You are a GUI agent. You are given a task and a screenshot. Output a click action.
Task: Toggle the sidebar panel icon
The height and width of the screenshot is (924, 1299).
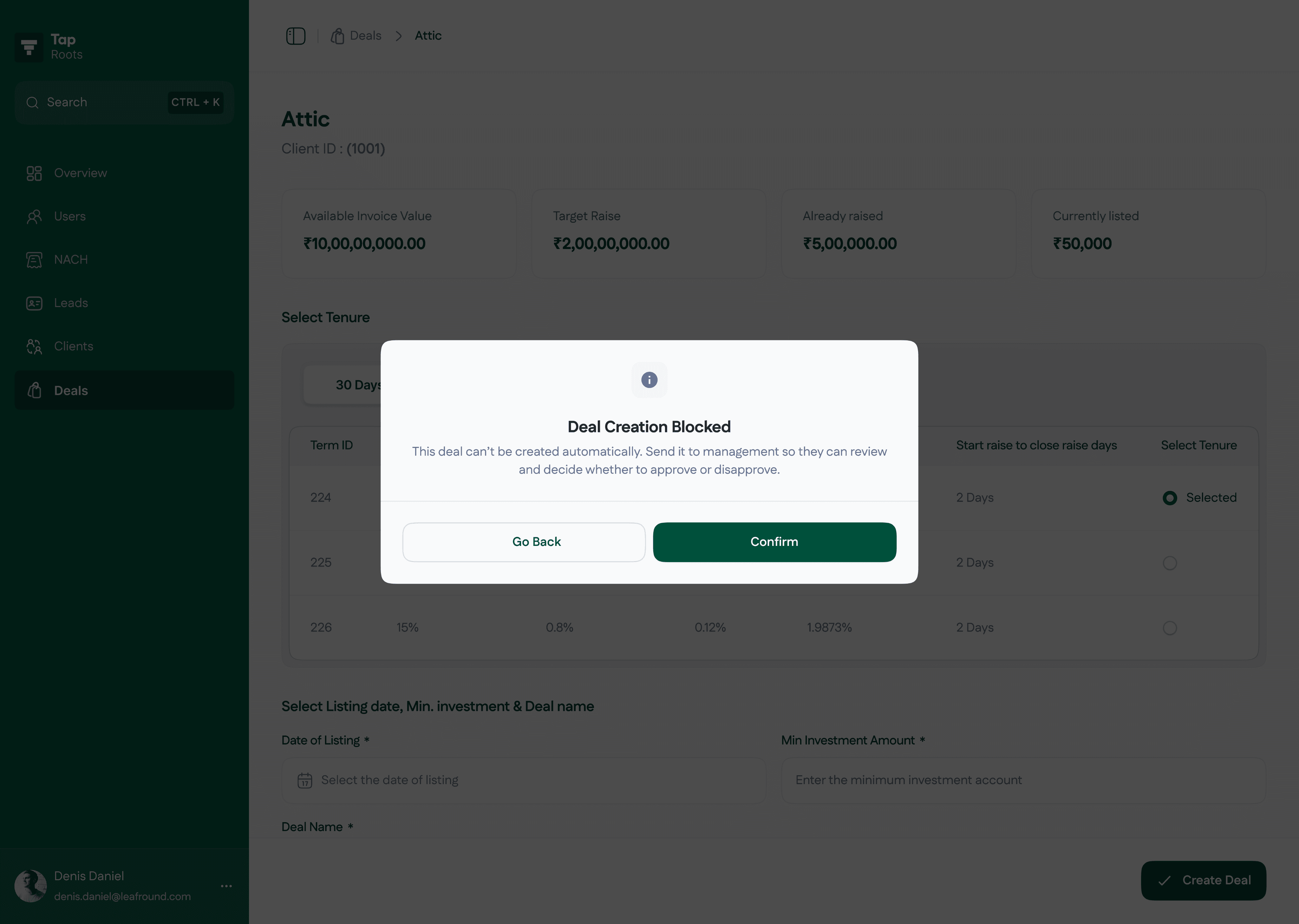pos(295,36)
